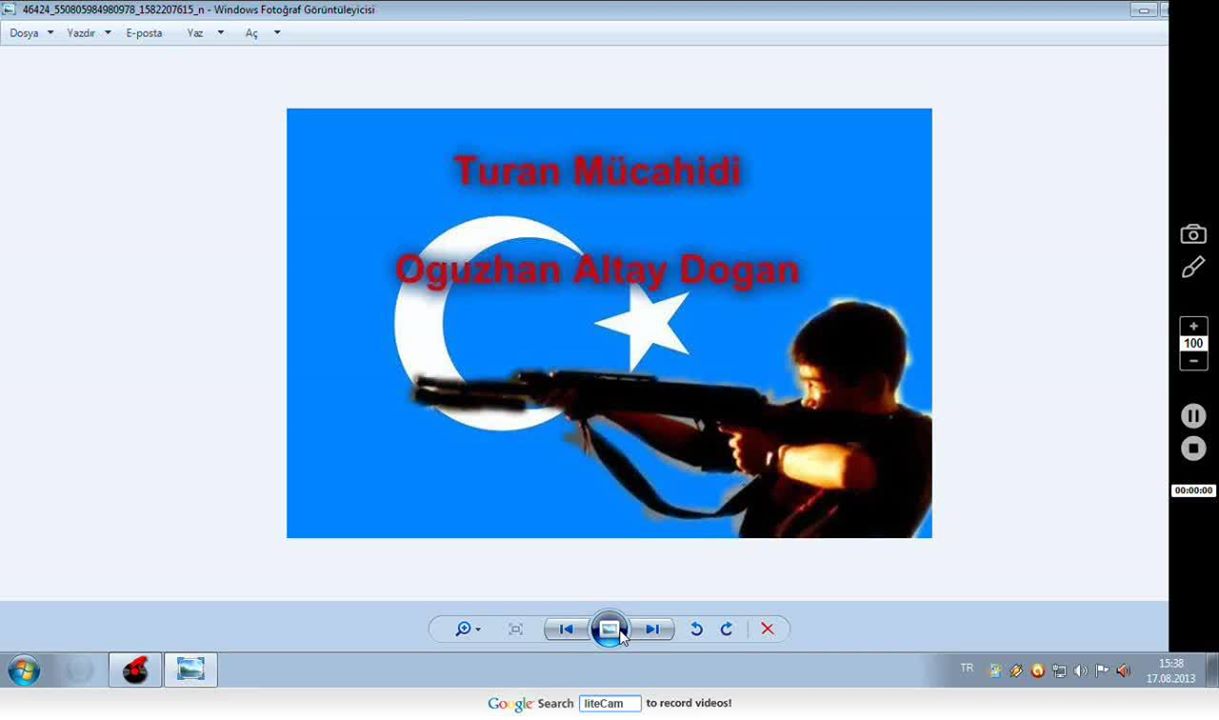The image size is (1219, 720).
Task: Go to the previous photo
Action: (566, 629)
